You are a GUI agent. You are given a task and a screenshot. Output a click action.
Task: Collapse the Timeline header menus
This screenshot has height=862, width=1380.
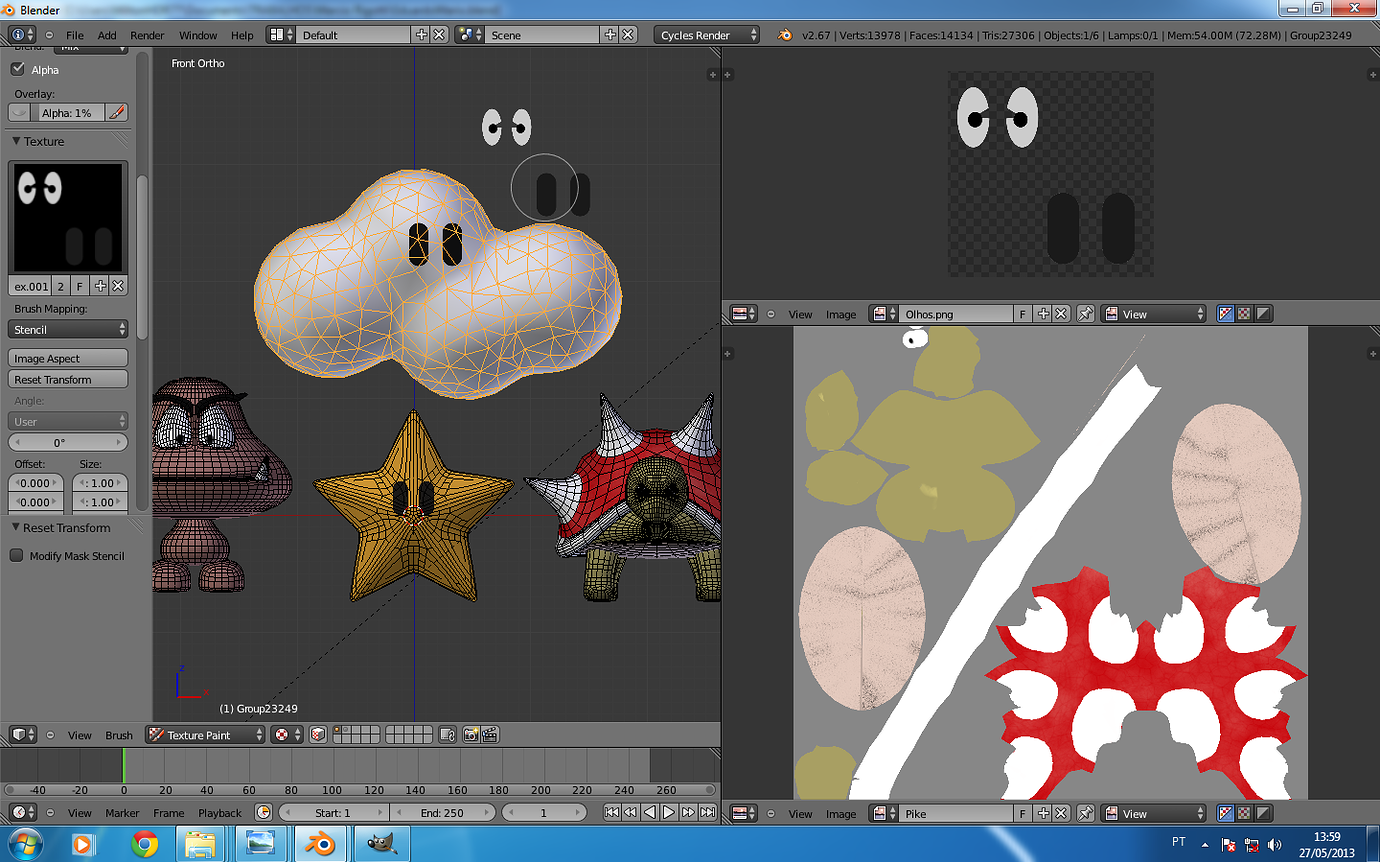(50, 813)
